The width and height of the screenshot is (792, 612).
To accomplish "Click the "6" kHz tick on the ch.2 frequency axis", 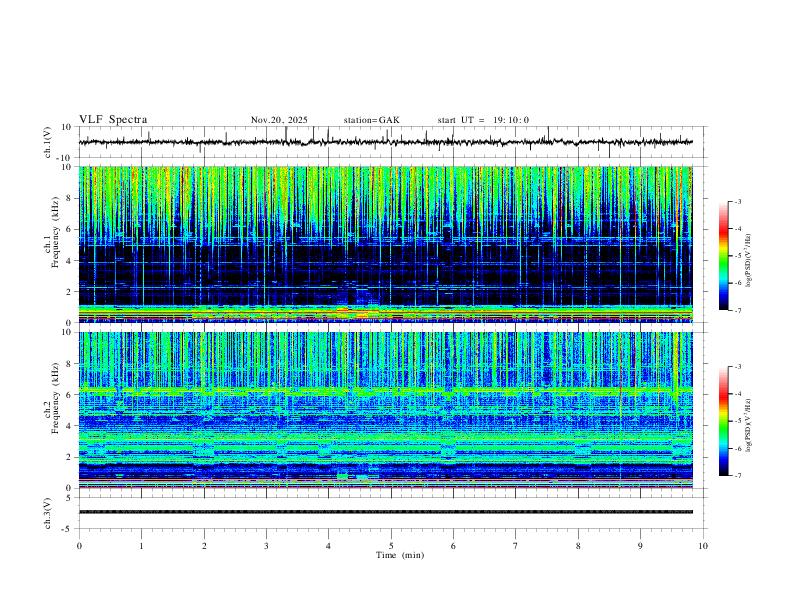I will [x=69, y=395].
